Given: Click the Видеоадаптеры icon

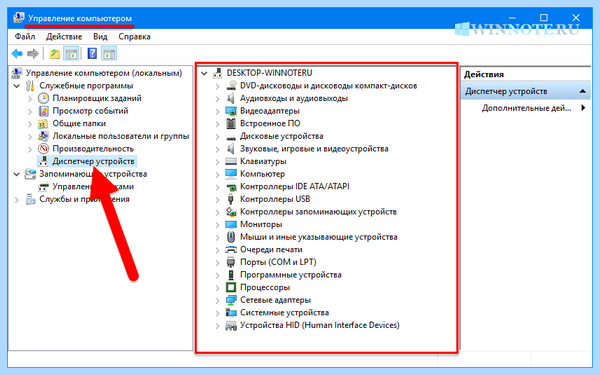Looking at the screenshot, I should [231, 111].
